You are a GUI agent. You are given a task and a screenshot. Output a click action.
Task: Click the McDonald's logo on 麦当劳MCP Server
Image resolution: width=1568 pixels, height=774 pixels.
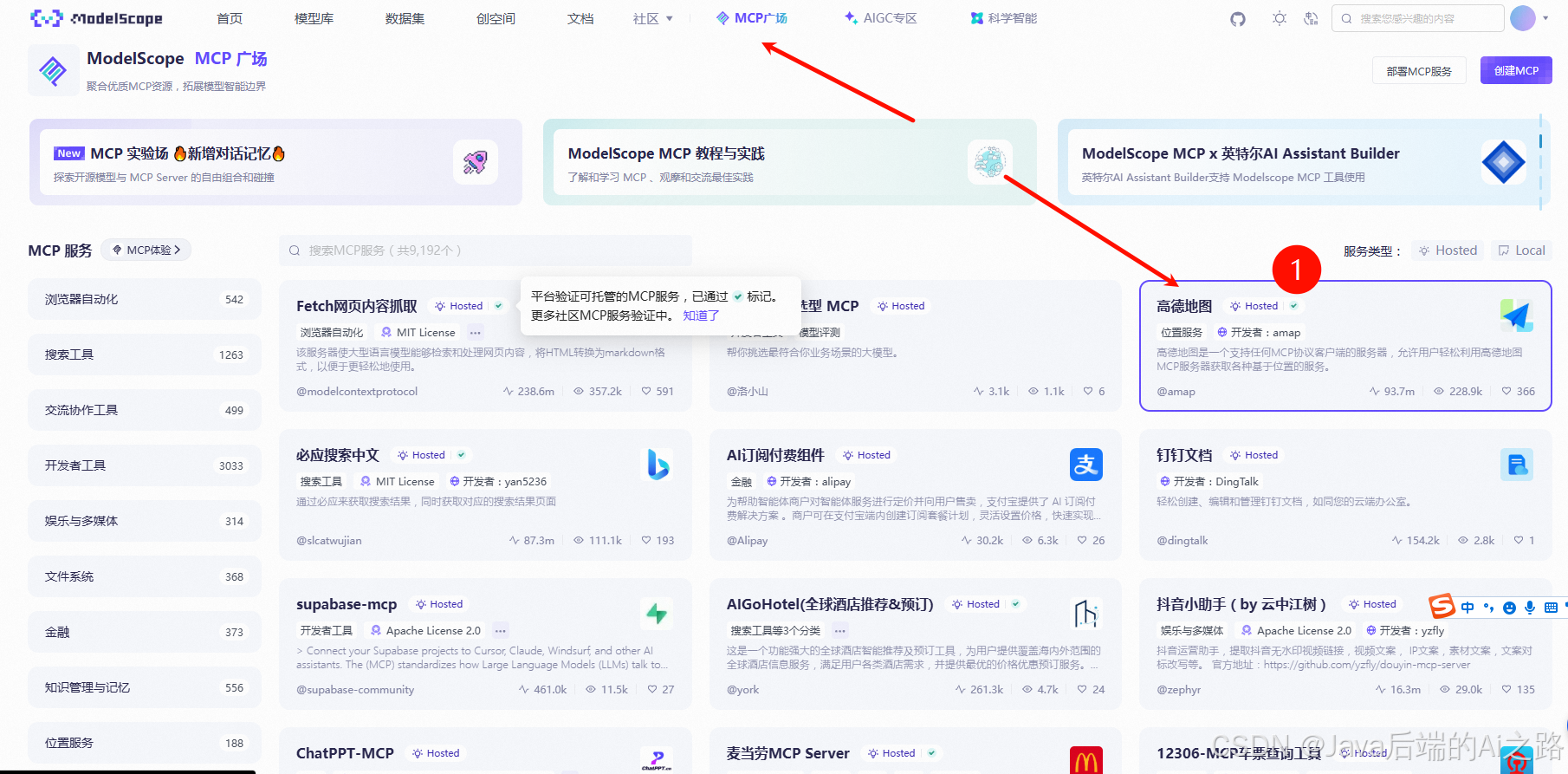(x=1086, y=760)
